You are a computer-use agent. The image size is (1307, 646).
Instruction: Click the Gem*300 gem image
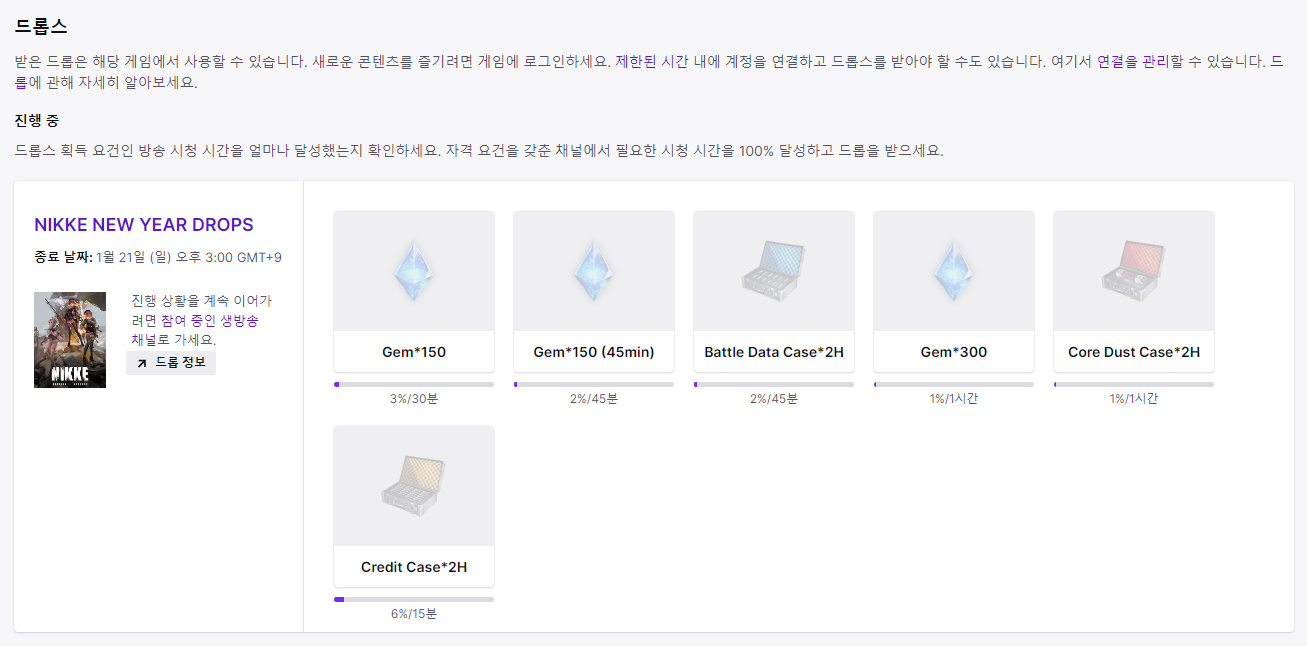954,271
